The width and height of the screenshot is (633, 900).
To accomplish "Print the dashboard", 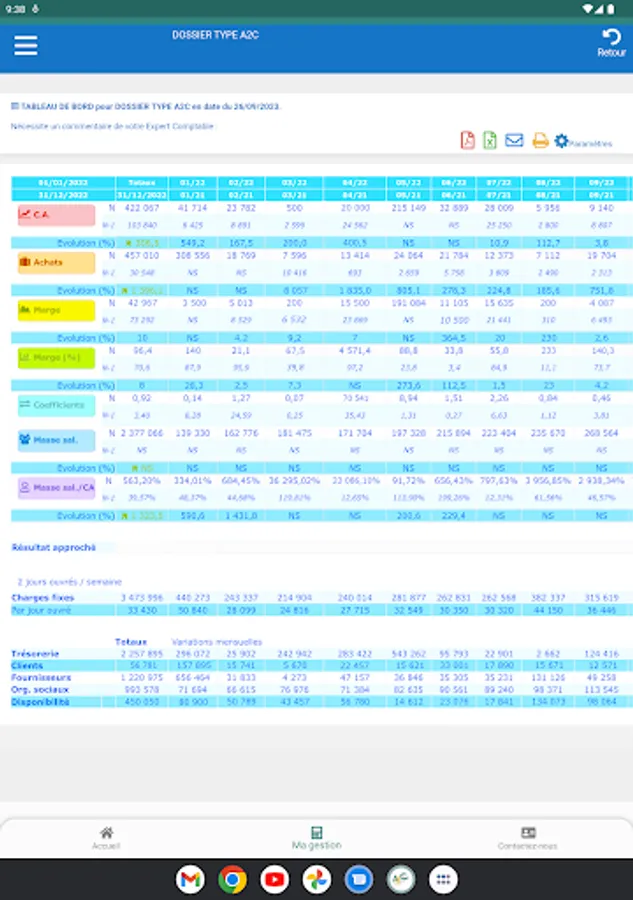I will click(540, 140).
